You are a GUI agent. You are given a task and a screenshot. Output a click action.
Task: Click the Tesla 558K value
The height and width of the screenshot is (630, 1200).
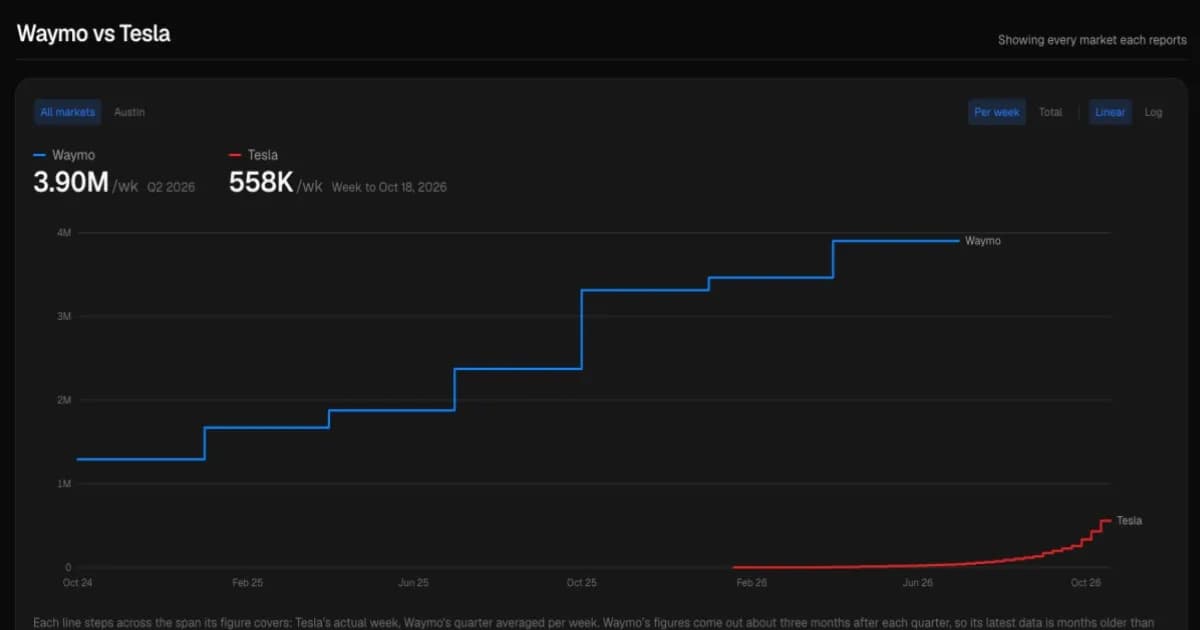coord(262,183)
